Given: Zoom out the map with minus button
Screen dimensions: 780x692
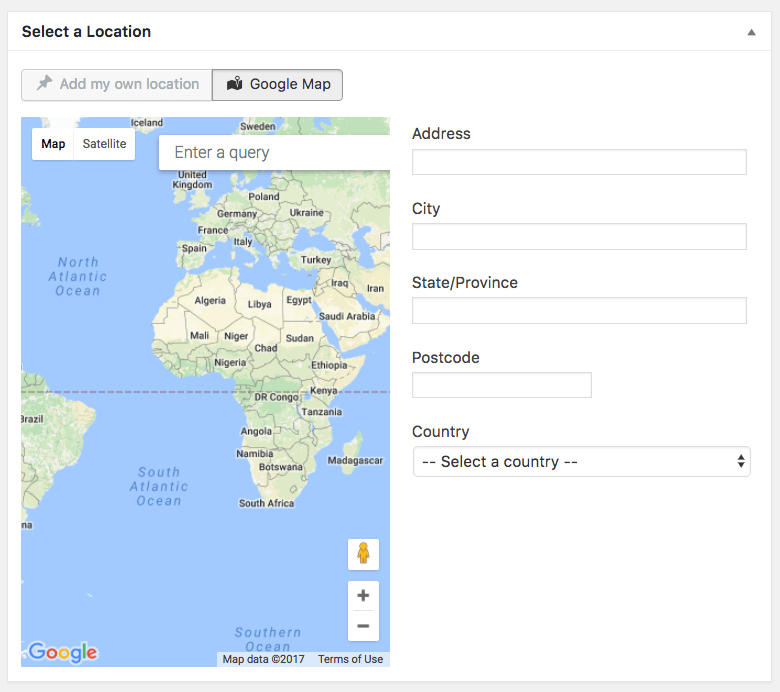Looking at the screenshot, I should pyautogui.click(x=363, y=626).
